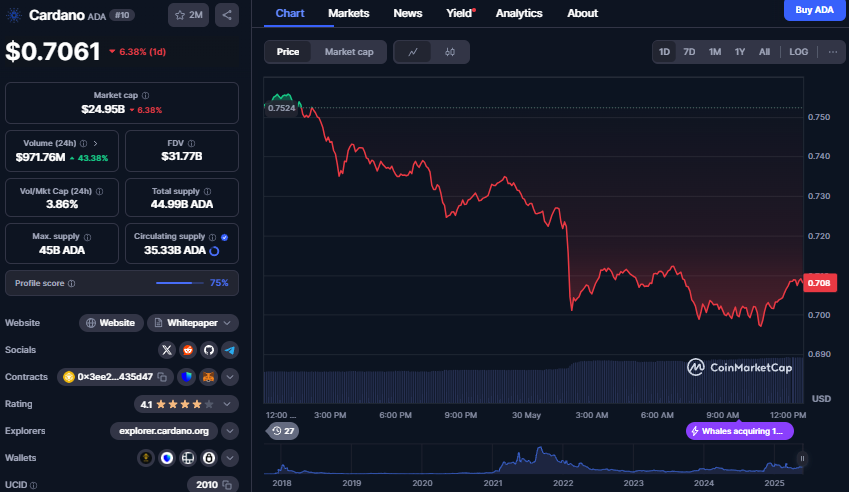Image resolution: width=849 pixels, height=492 pixels.
Task: Select the Market cap view toggle
Action: pyautogui.click(x=349, y=52)
